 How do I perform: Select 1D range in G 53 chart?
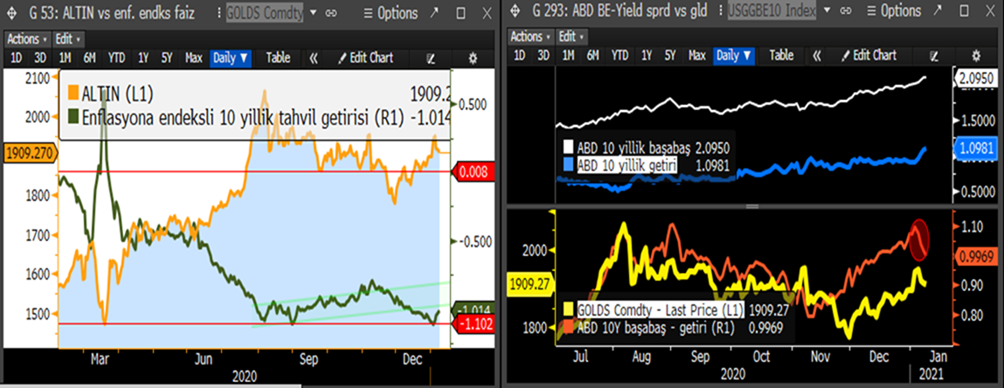tap(16, 58)
